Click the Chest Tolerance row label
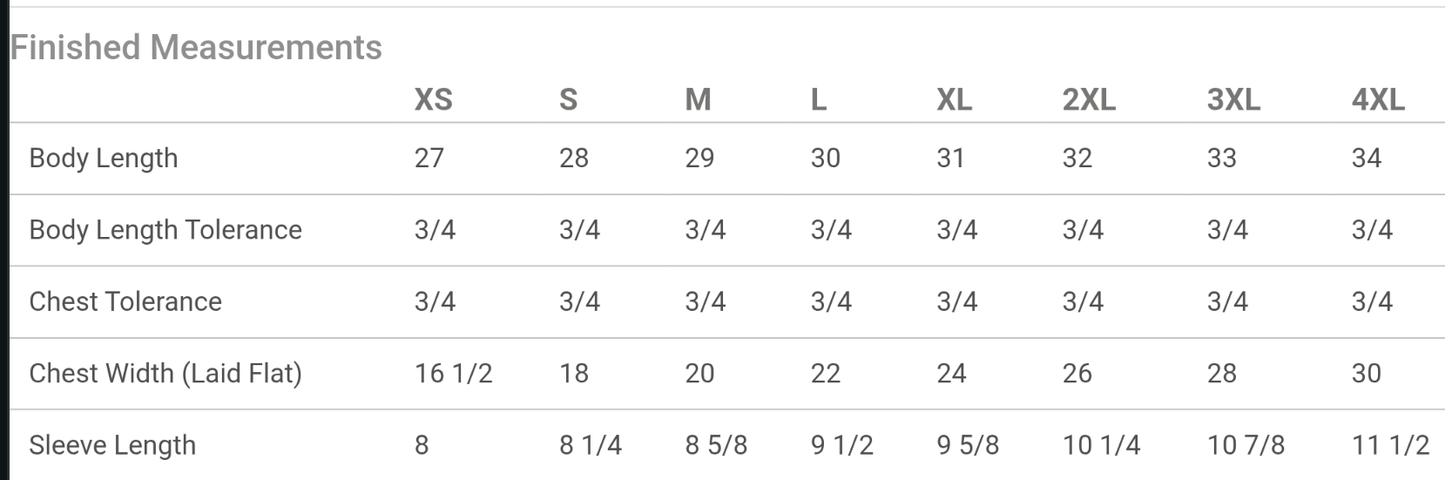This screenshot has height=480, width=1445. pyautogui.click(x=125, y=302)
